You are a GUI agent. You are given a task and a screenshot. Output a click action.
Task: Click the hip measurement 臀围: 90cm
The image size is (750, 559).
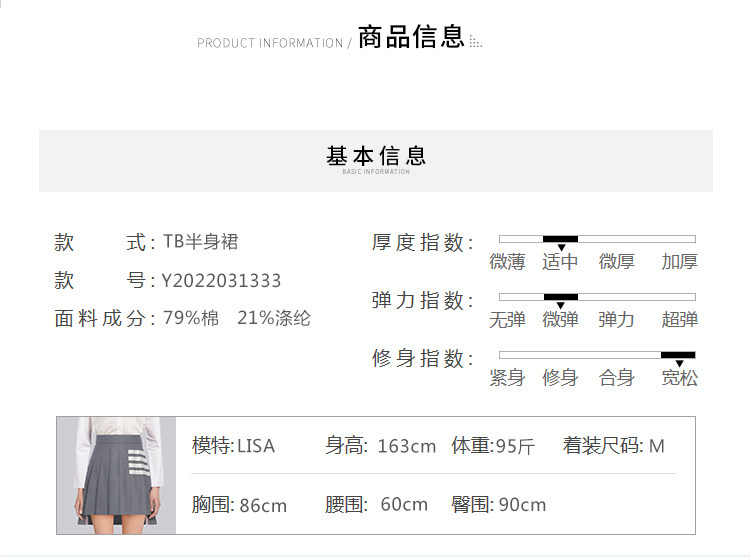(498, 504)
